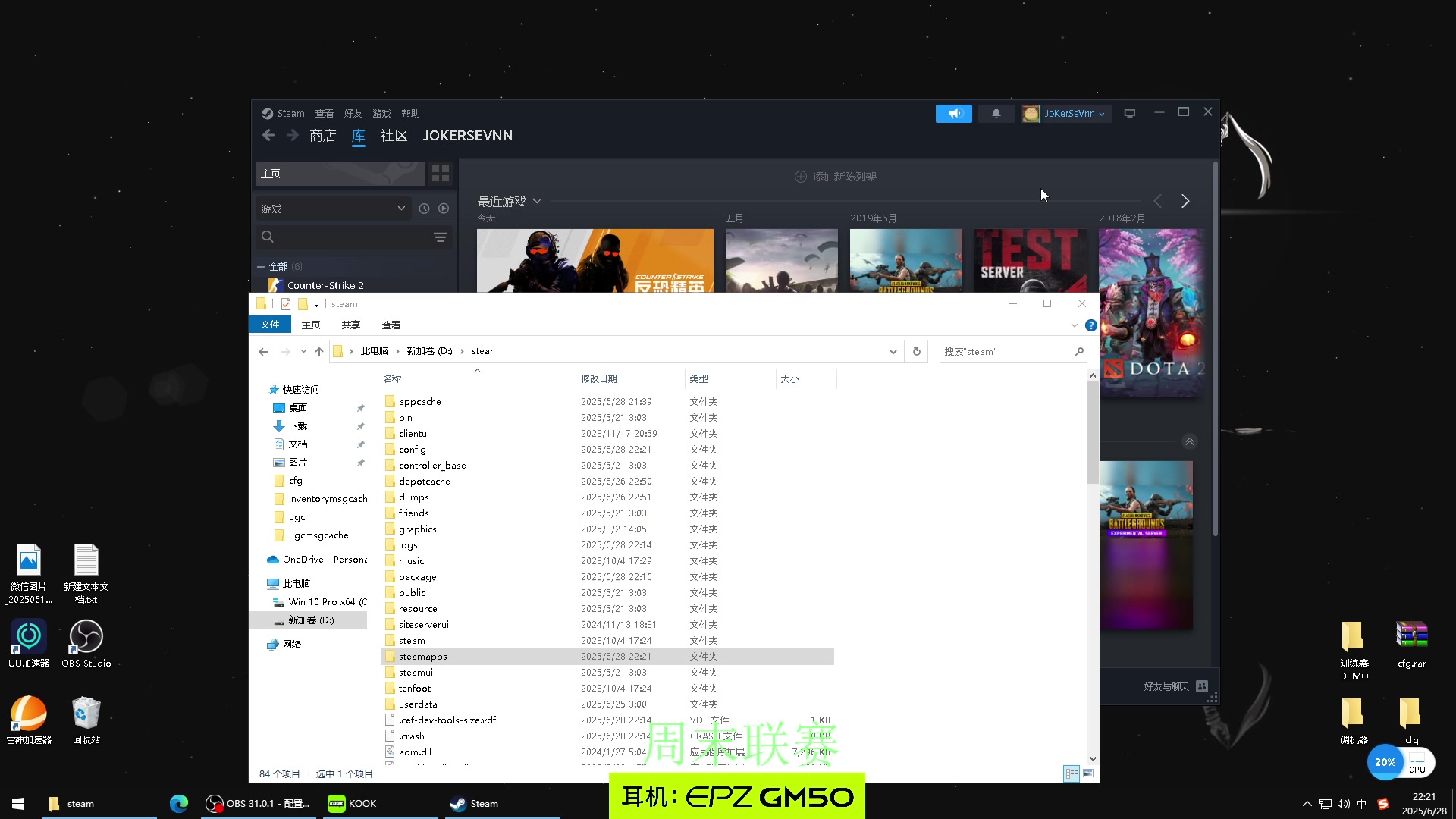Screen dimensions: 1456x819
Task: Select cfg.rar archive on desktop
Action: (x=1411, y=645)
